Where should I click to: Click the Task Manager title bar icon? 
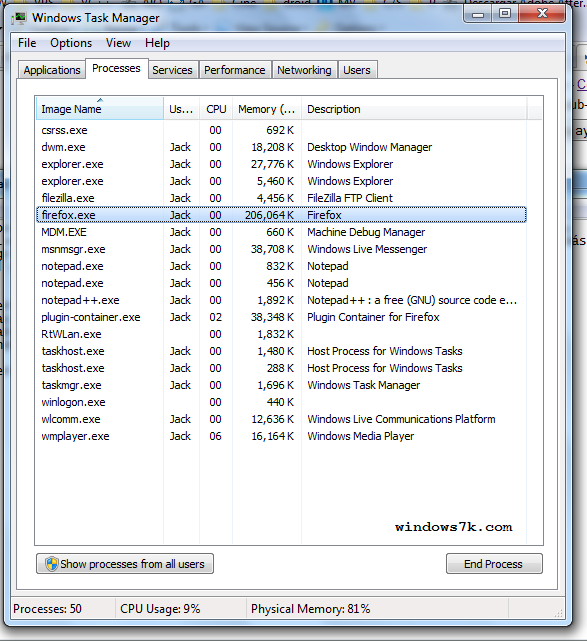point(19,18)
